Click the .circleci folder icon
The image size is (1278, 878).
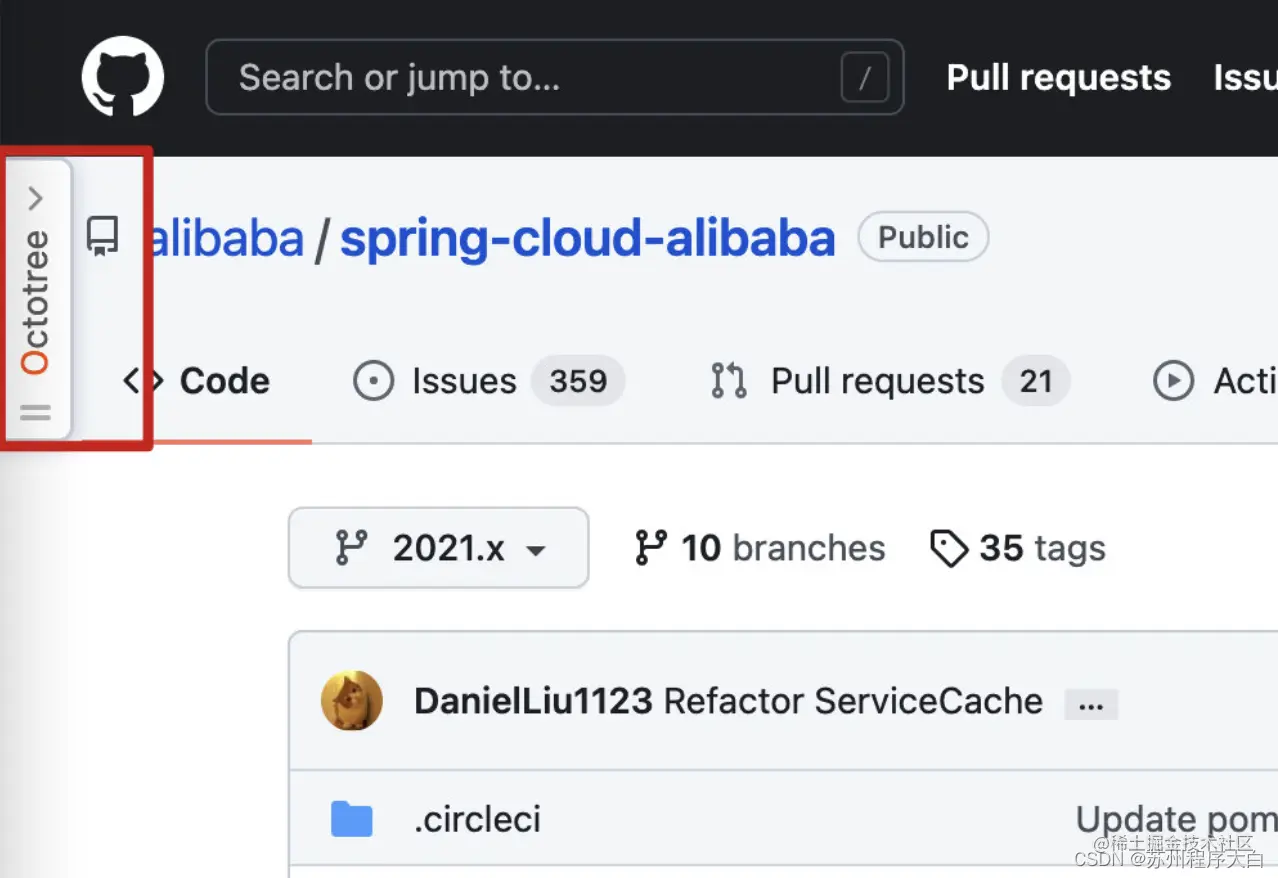[351, 819]
